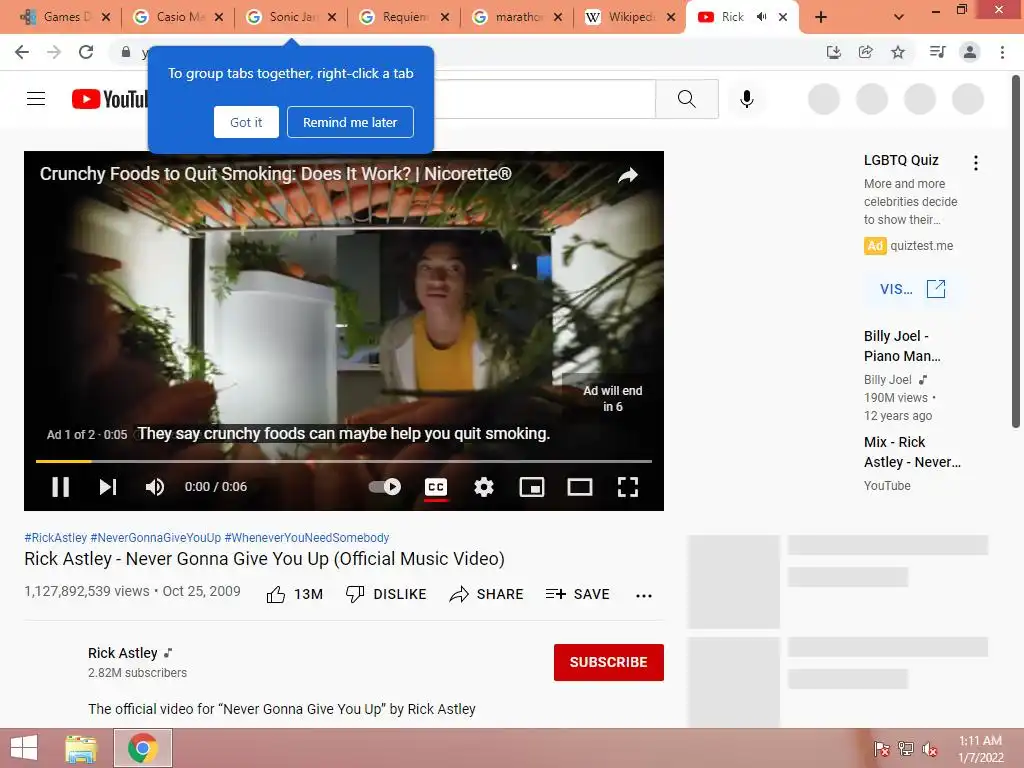Open video player settings gear
Viewport: 1024px width, 768px height.
coord(484,487)
